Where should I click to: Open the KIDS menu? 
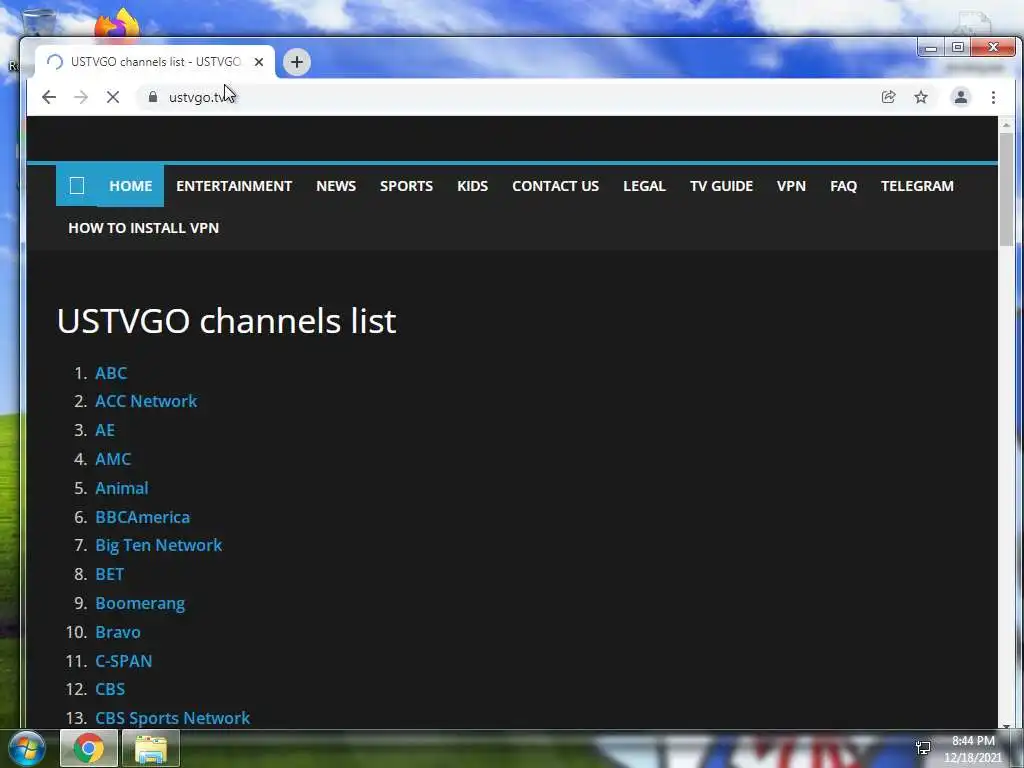pos(472,185)
